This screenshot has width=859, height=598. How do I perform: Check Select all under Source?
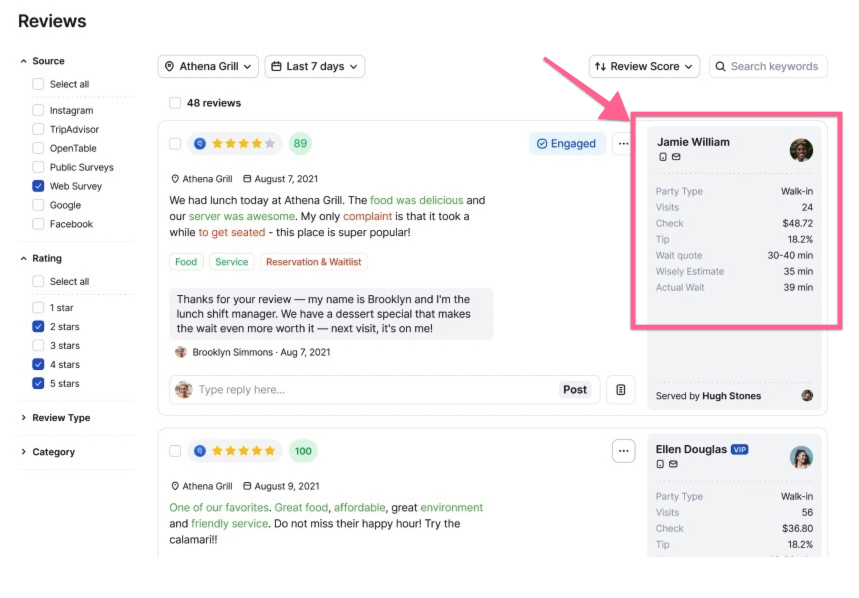coord(38,84)
